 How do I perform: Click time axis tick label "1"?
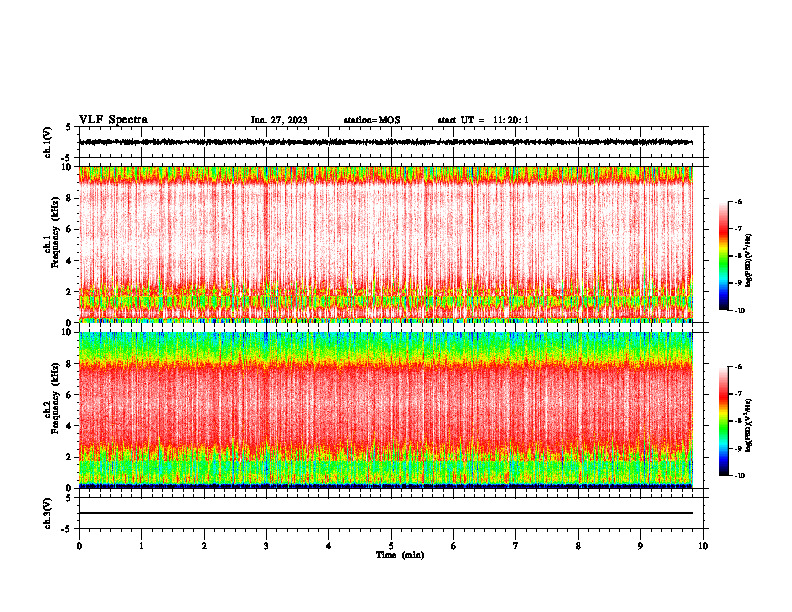141,546
